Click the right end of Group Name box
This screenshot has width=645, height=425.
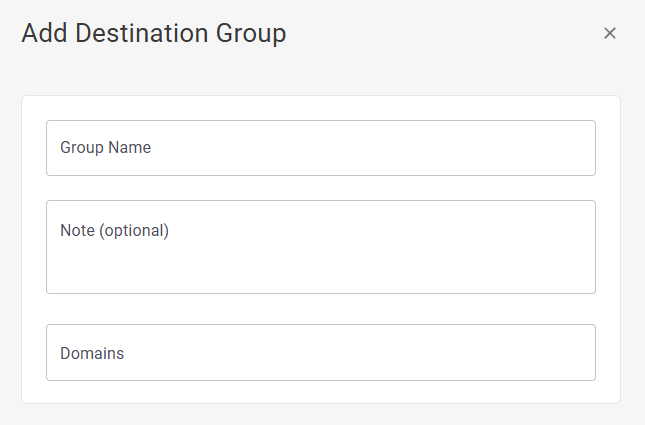pyautogui.click(x=570, y=148)
